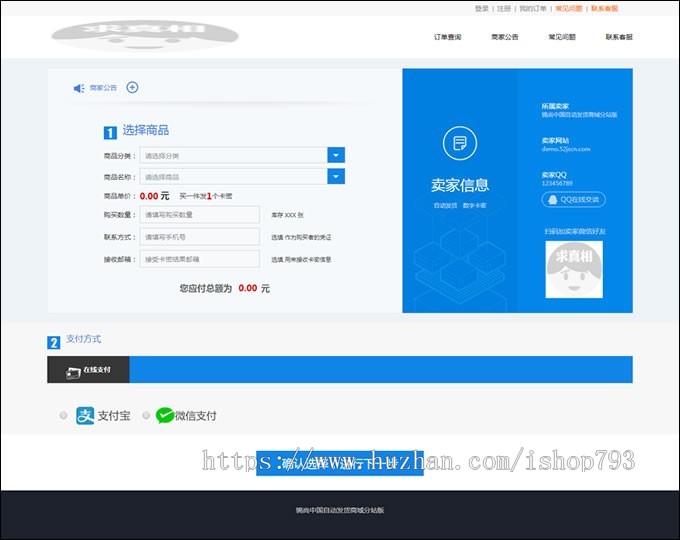Click the blue 商家公告 label beside megaphone
The width and height of the screenshot is (680, 540).
coord(103,88)
